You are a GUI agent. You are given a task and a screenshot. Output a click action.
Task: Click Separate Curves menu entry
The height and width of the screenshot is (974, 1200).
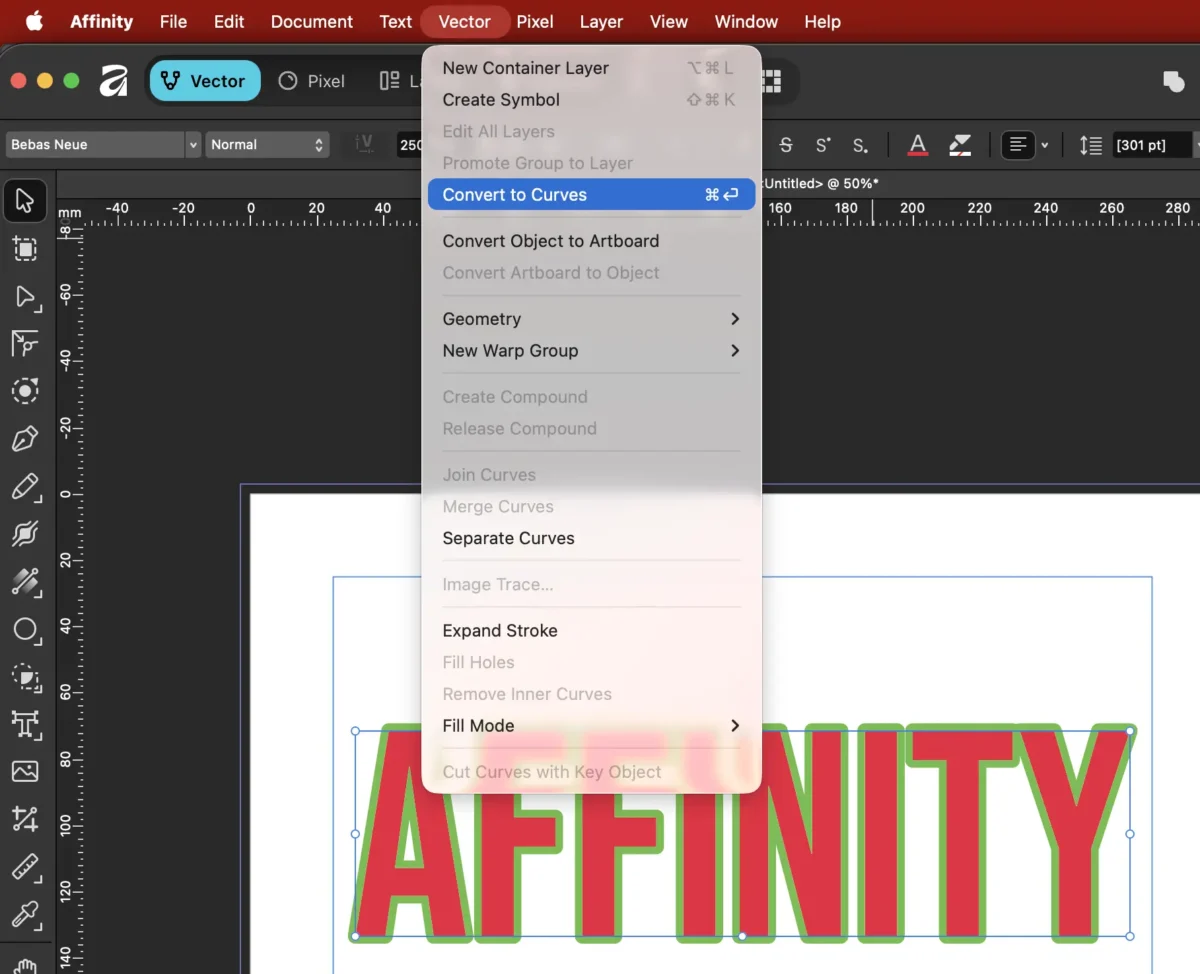coord(508,538)
